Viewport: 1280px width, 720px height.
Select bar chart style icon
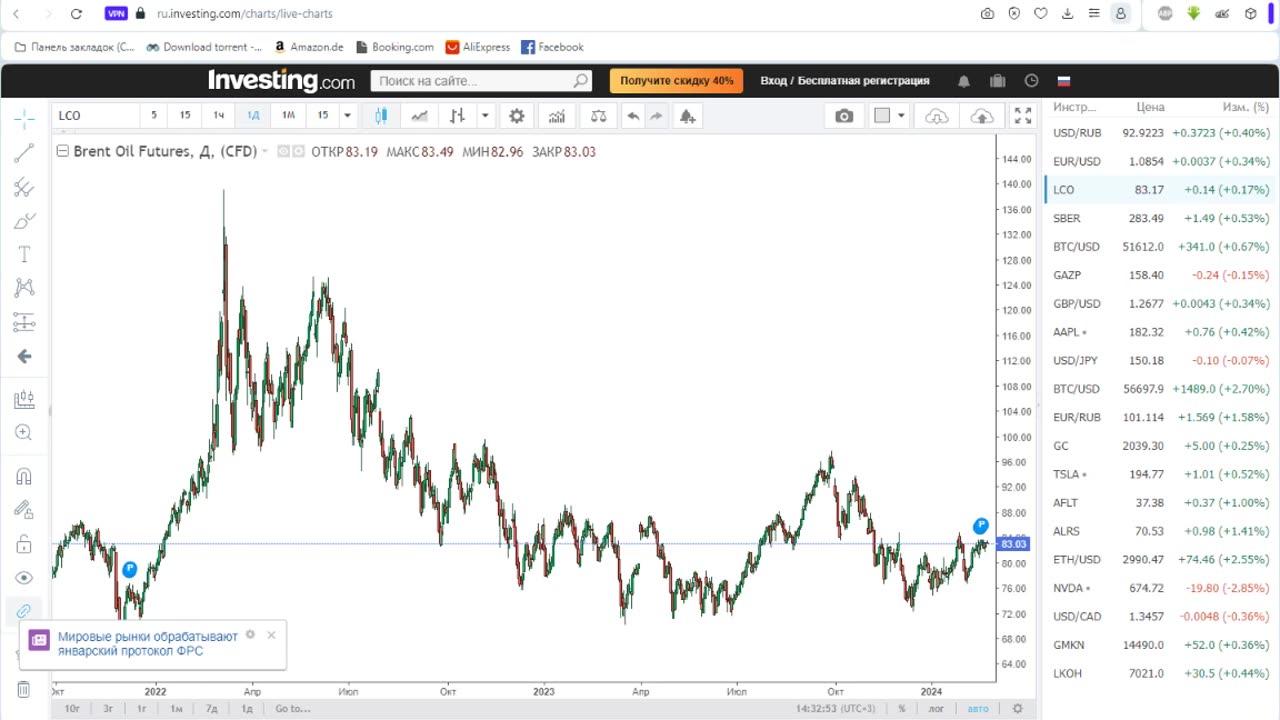coord(457,116)
